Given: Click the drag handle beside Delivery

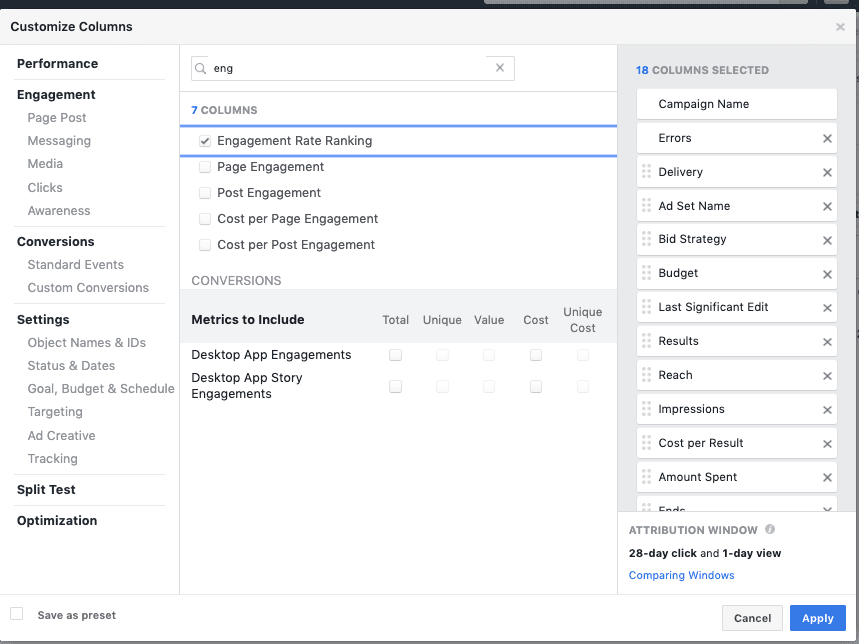Looking at the screenshot, I should pyautogui.click(x=646, y=172).
